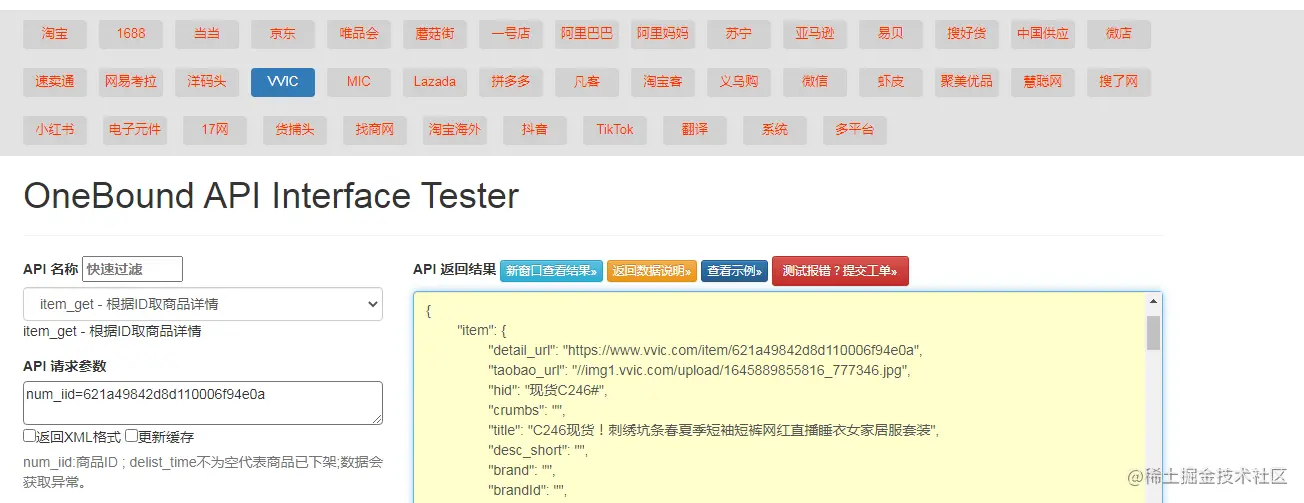This screenshot has width=1304, height=503.
Task: Open the 淘宝 platform tab
Action: tap(55, 34)
